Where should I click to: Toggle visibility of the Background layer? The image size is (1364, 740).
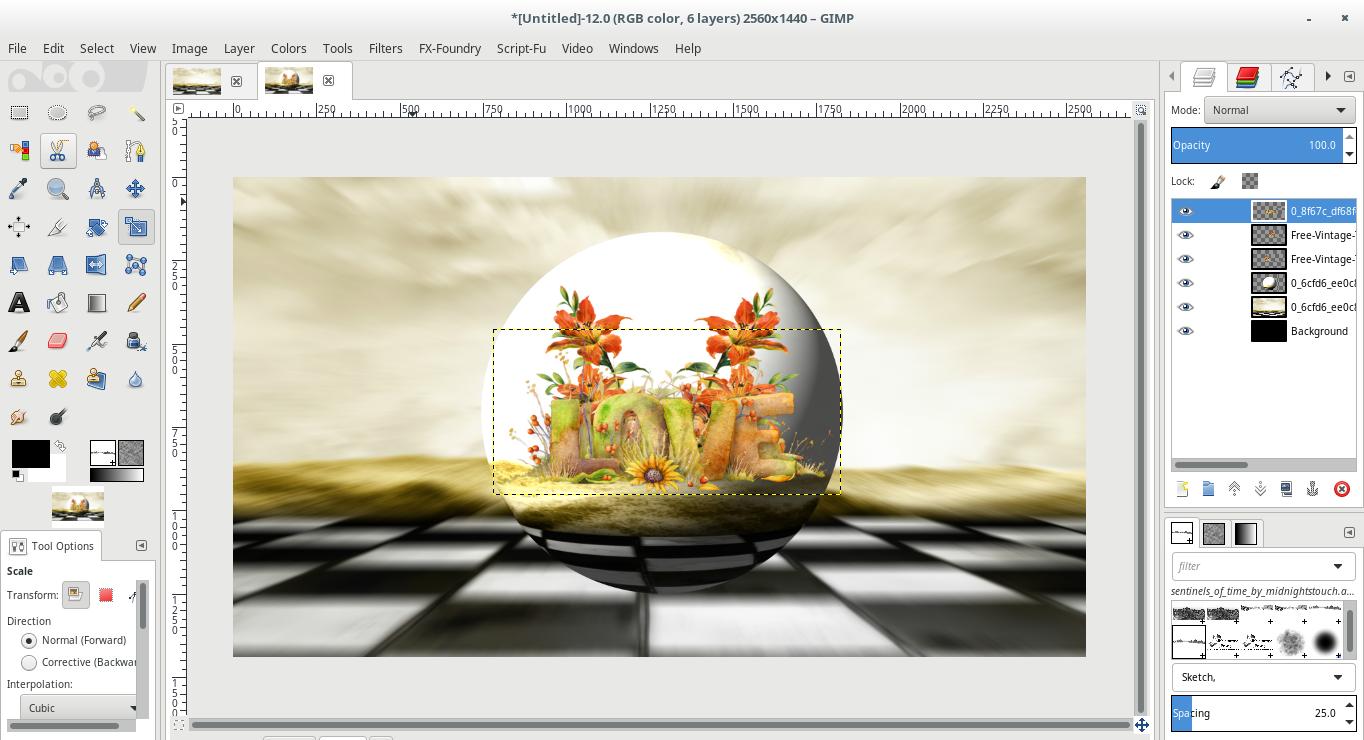[x=1185, y=331]
